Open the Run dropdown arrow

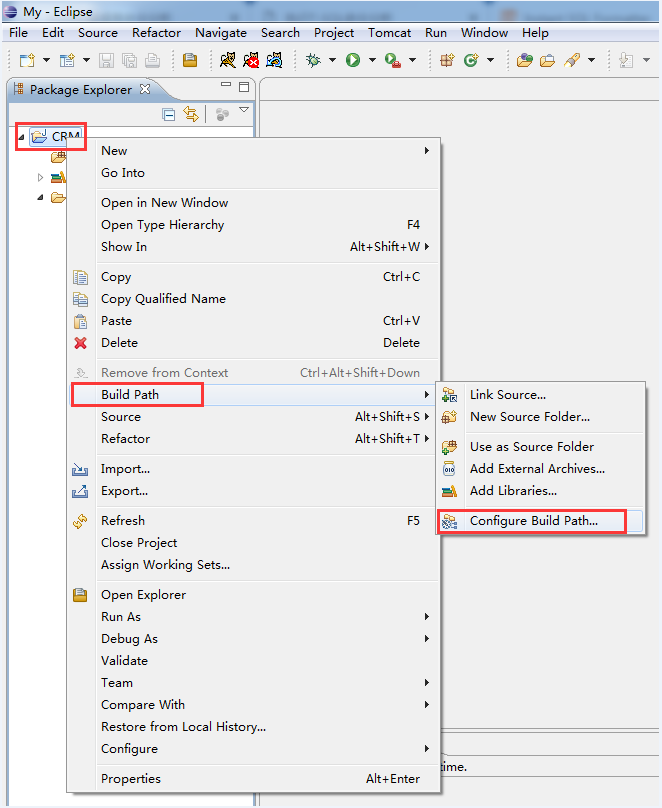click(x=372, y=60)
